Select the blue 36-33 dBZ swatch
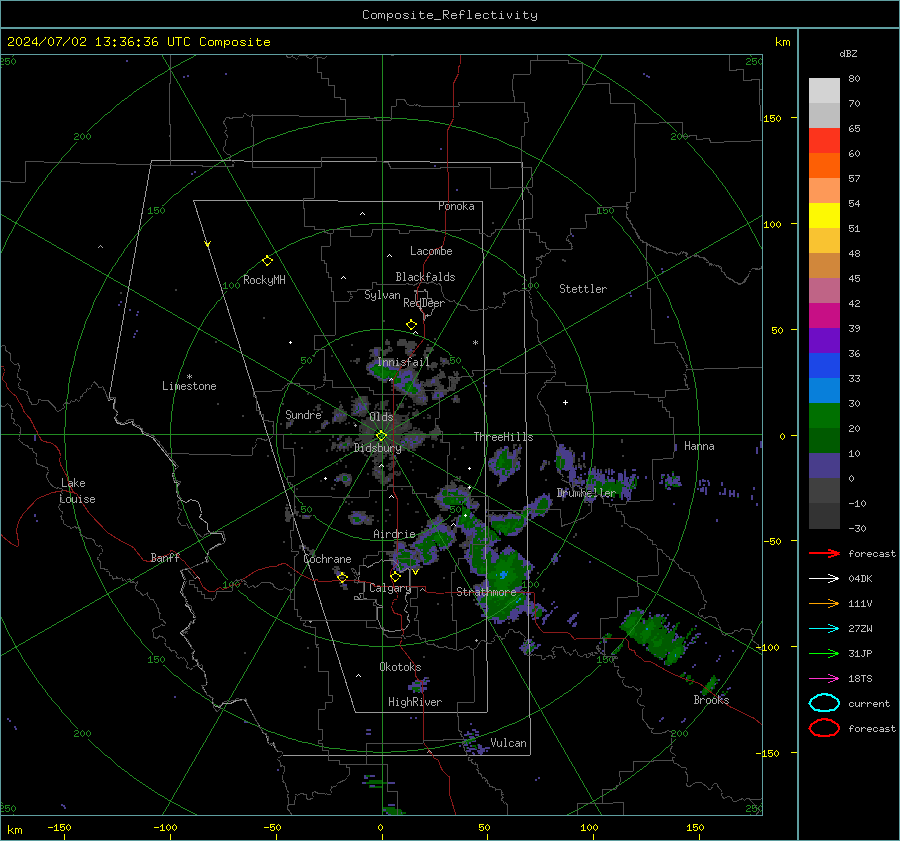Screen dimensions: 900x841 pos(824,366)
